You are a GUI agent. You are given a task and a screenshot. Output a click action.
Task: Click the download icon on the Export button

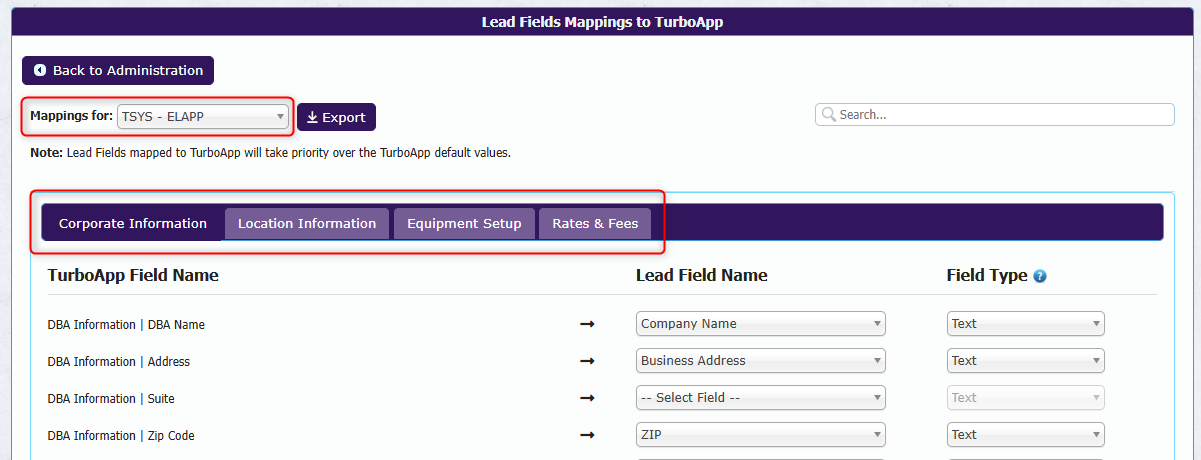pos(312,118)
